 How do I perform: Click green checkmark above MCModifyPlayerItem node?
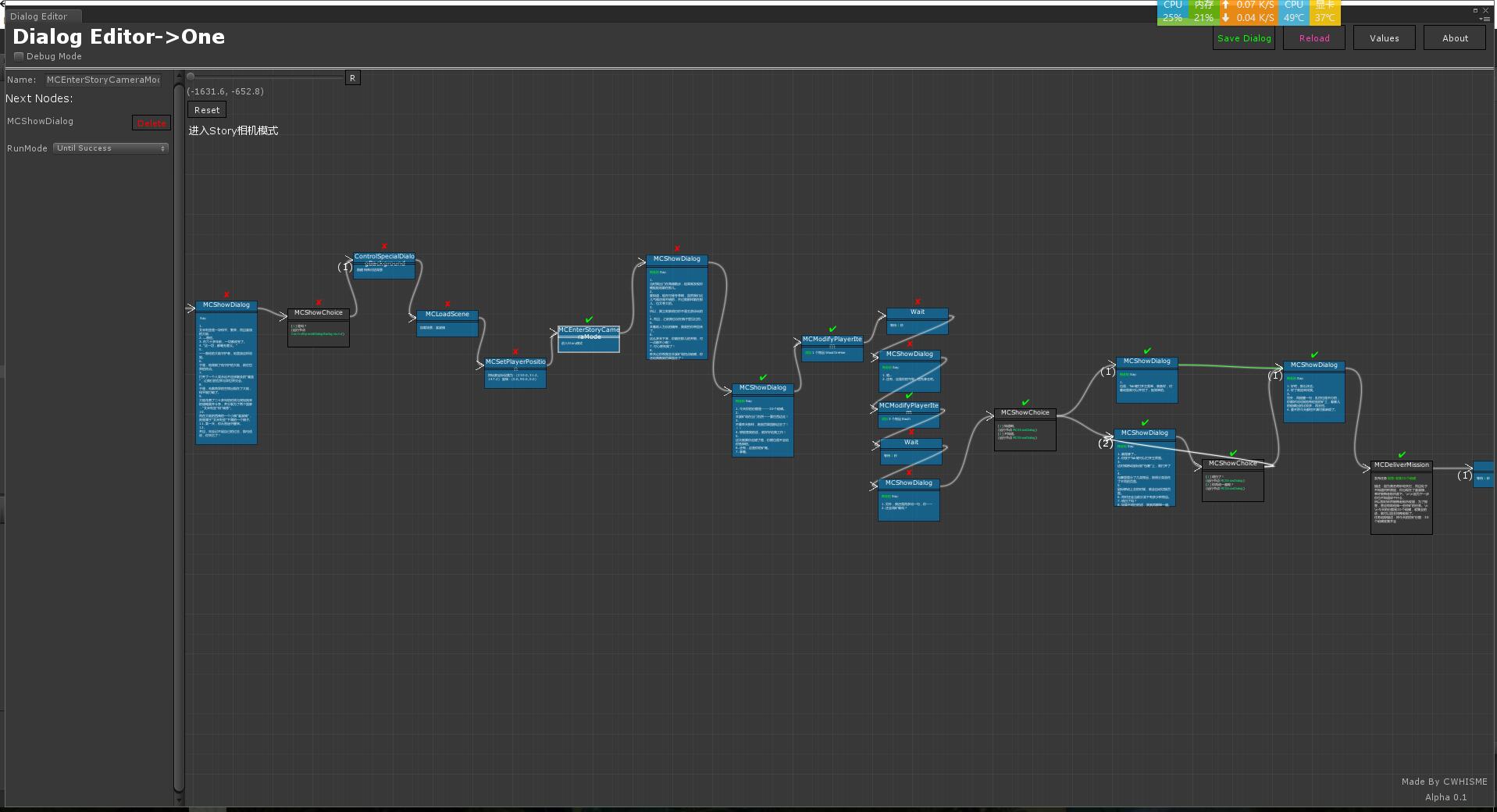[x=832, y=329]
